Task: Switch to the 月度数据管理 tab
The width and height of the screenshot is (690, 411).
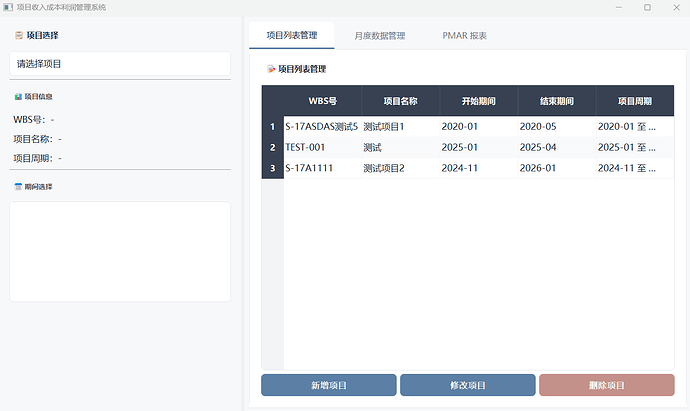Action: click(x=379, y=36)
